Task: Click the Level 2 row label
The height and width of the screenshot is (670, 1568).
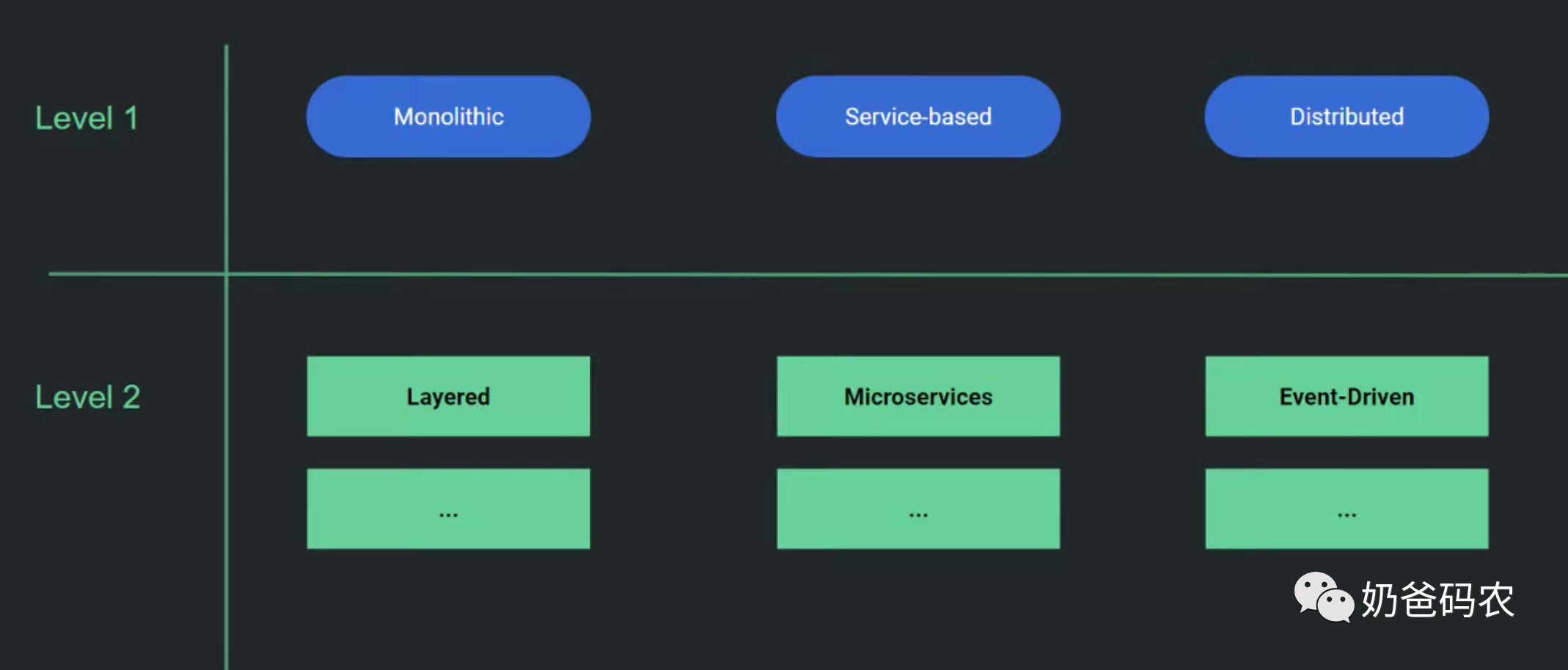Action: pyautogui.click(x=87, y=397)
